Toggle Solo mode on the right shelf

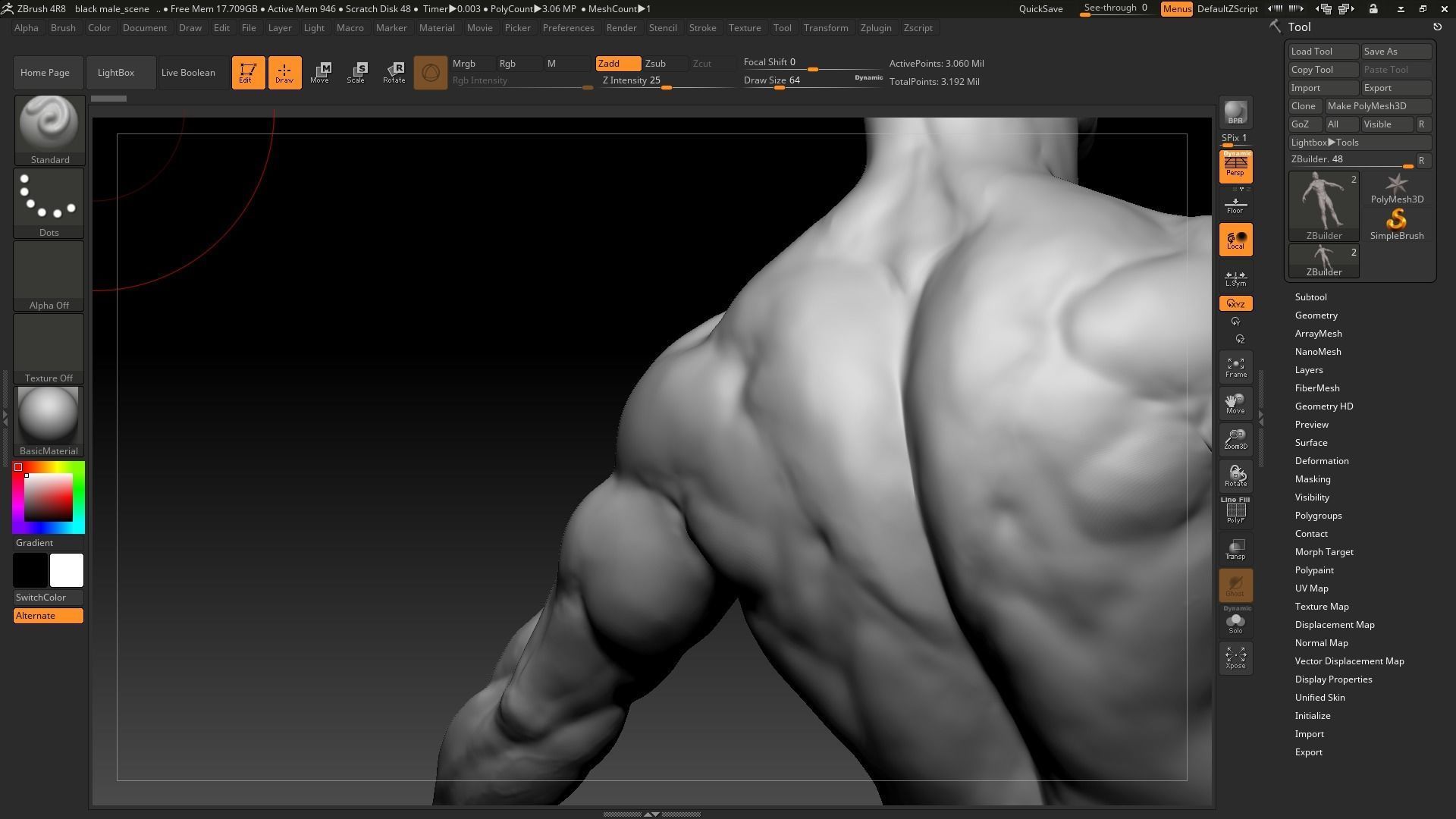point(1235,622)
